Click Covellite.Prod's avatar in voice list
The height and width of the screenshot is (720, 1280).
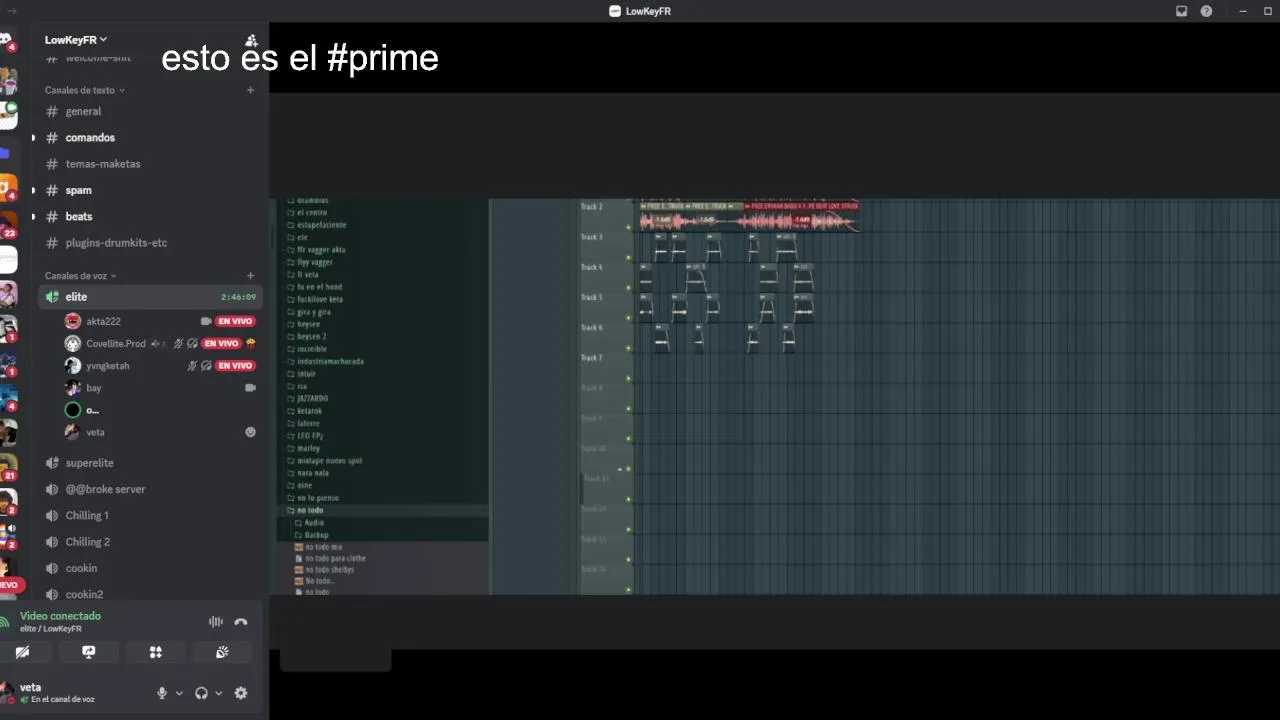point(72,343)
